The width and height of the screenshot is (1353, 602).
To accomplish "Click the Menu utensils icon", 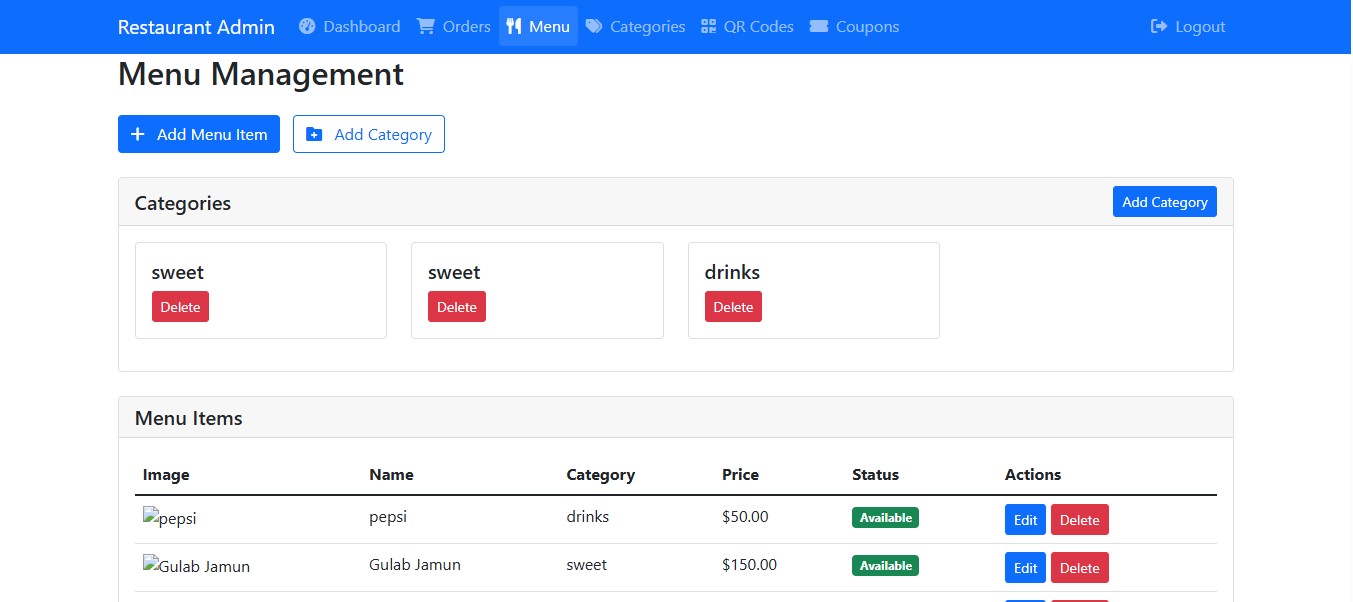I will (x=514, y=27).
